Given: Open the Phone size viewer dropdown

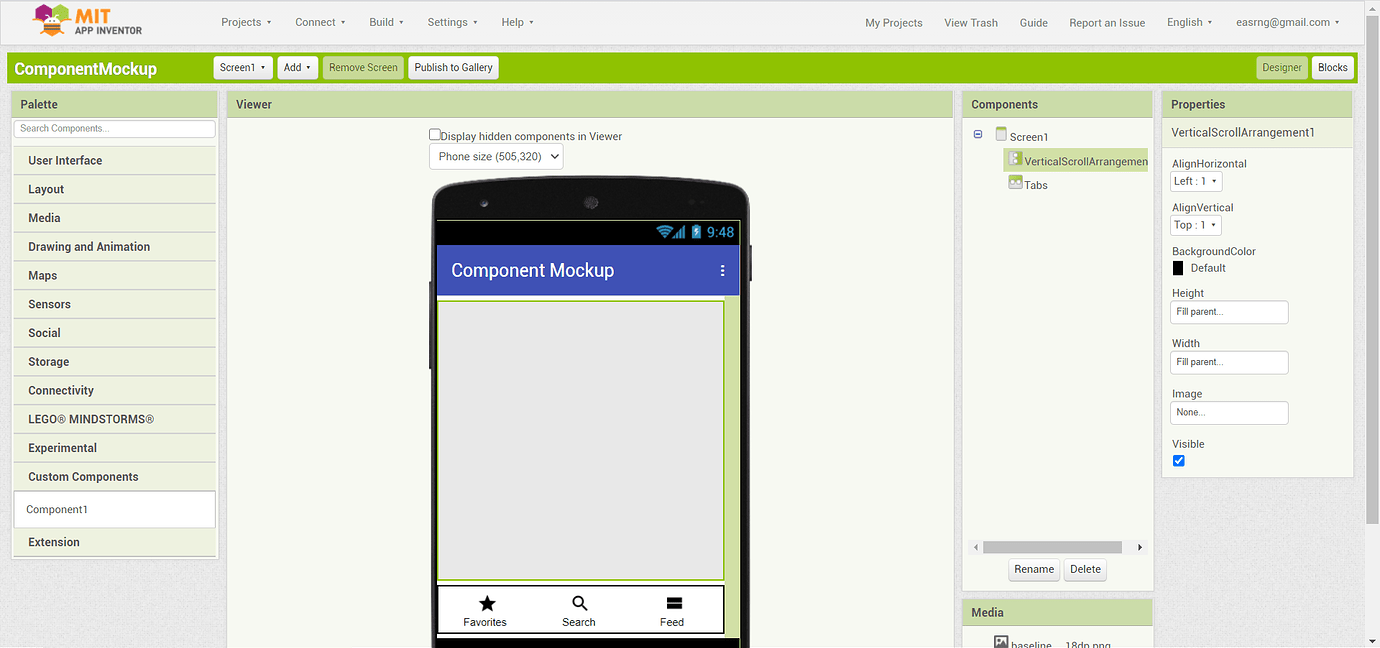Looking at the screenshot, I should coord(496,156).
